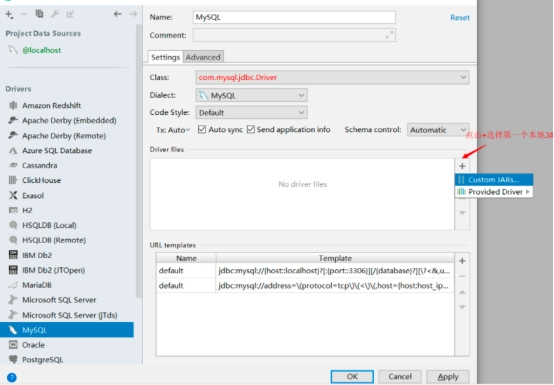Expand the Comment field with expand icon
This screenshot has height=385, width=554.
[x=389, y=35]
